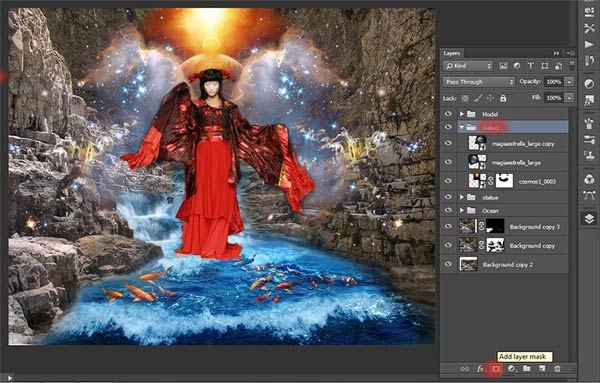Screen dimensions: 600x383
Task: Toggle visibility of Background copy 2 layer
Action: pos(448,264)
